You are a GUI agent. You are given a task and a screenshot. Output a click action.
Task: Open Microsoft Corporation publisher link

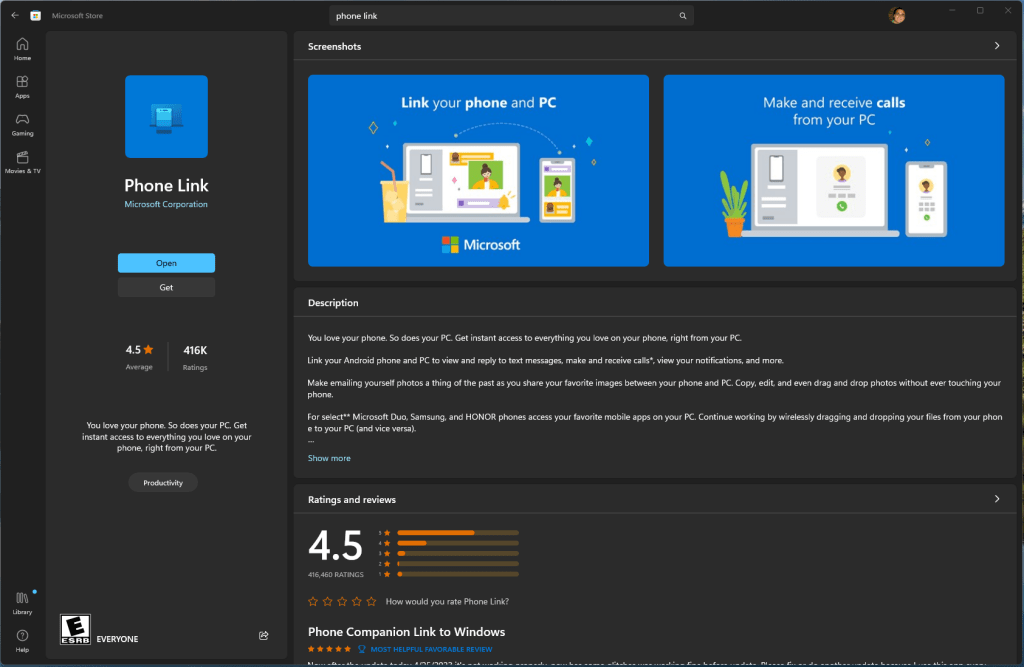[x=166, y=204]
